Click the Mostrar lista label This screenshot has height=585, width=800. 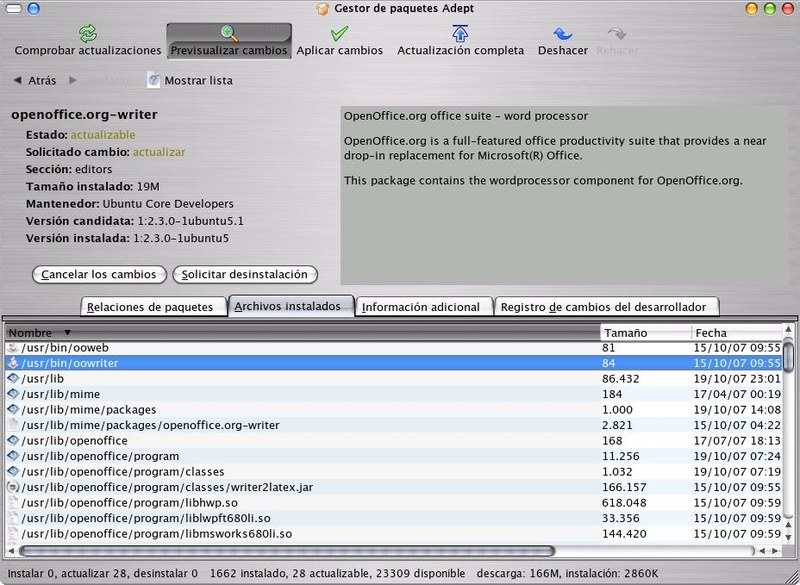tap(198, 81)
